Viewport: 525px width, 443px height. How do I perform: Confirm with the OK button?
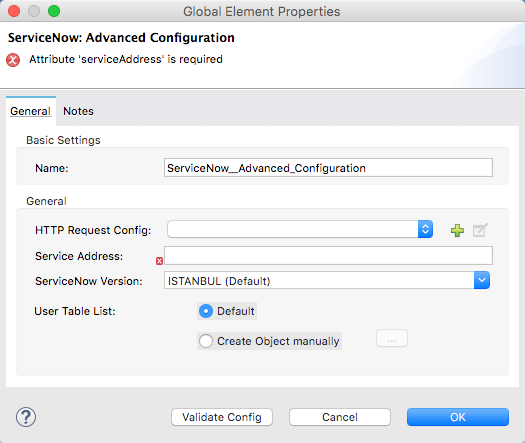(x=458, y=417)
